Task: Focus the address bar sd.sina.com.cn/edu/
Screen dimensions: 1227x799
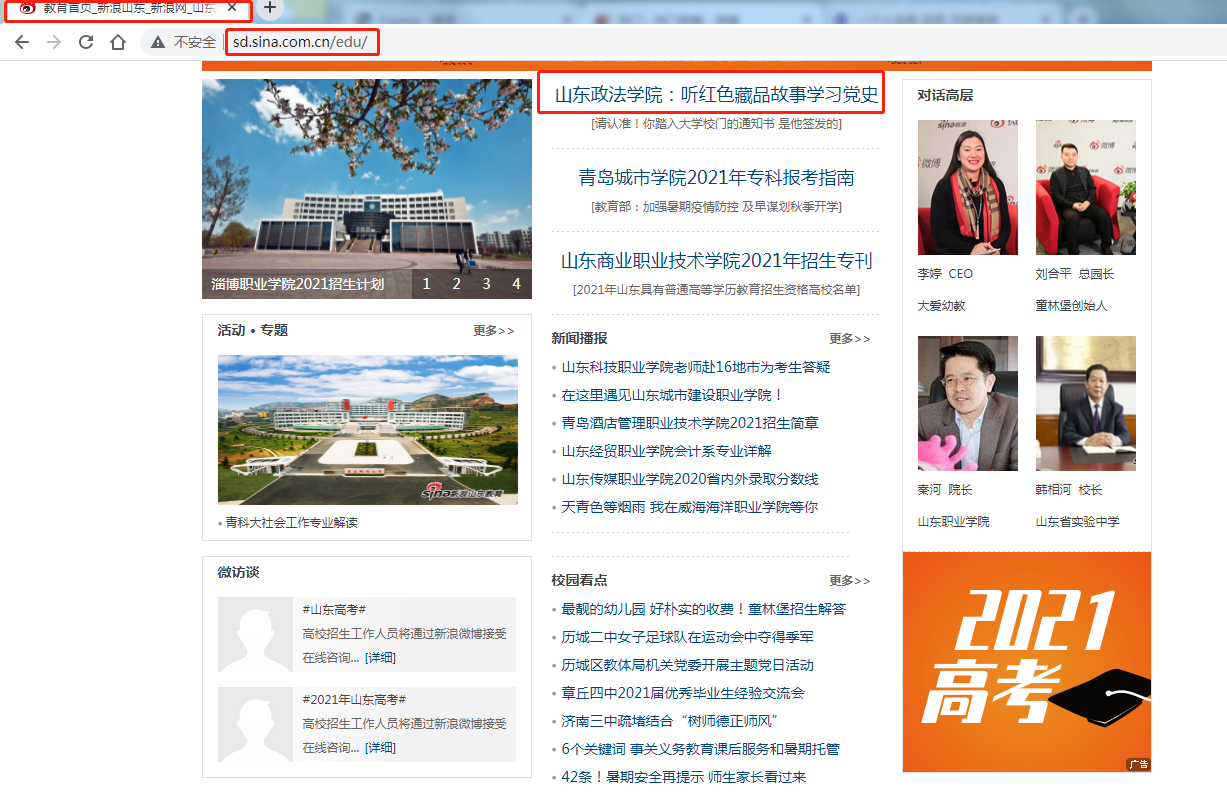Action: click(x=301, y=42)
